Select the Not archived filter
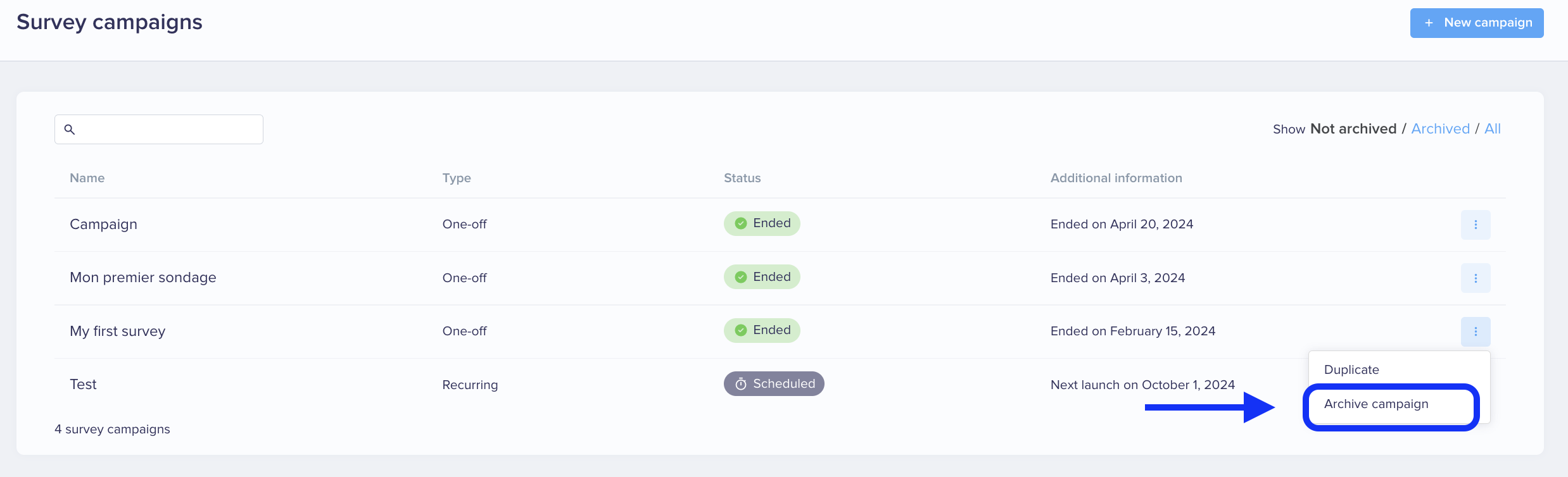Screen dimensions: 1568x477 1353,129
